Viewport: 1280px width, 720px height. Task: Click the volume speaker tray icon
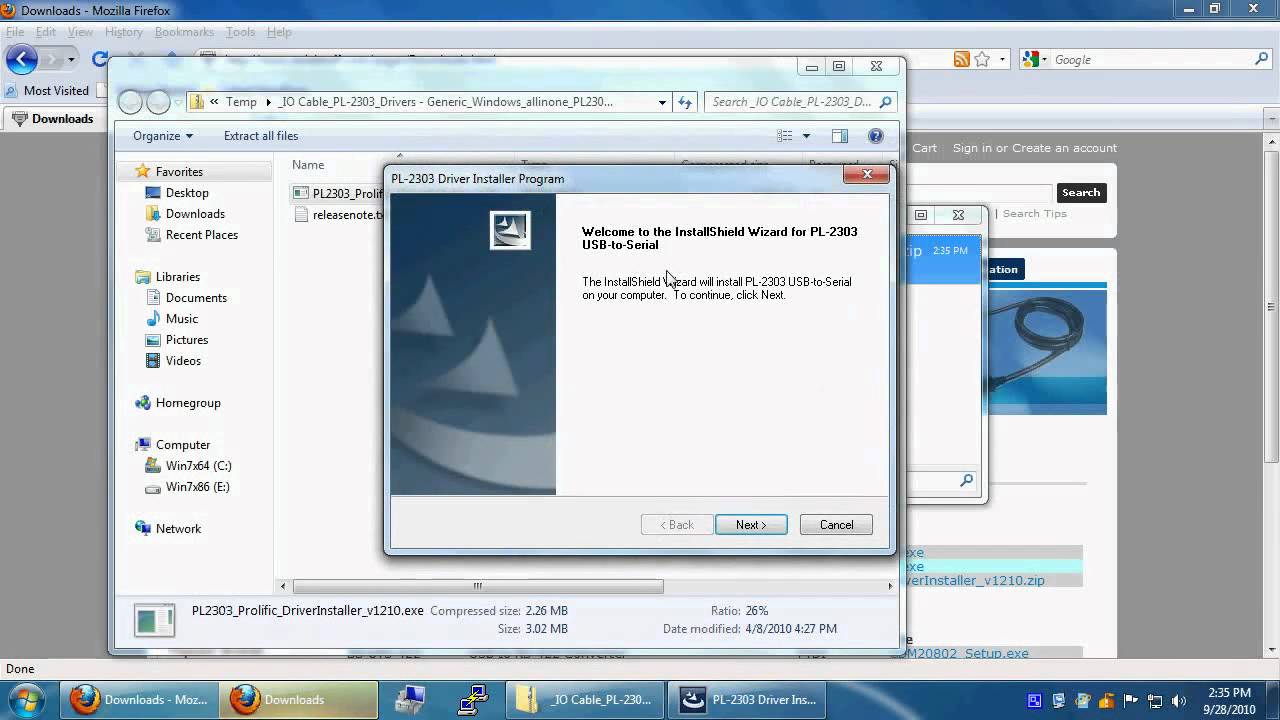(x=1178, y=701)
